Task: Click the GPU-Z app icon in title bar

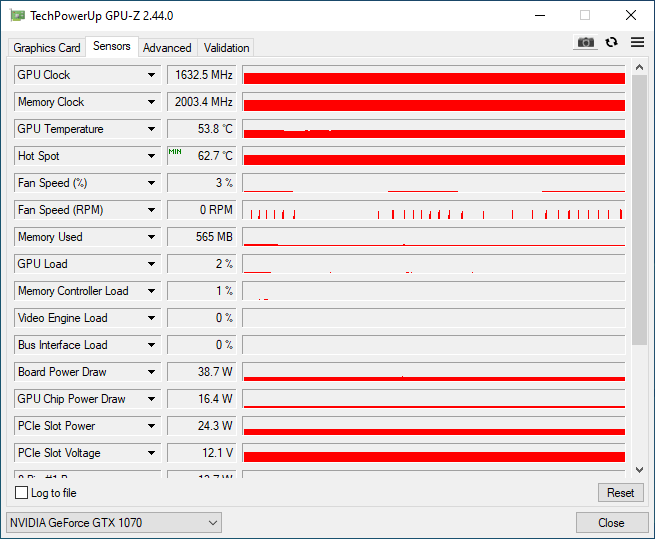Action: tap(17, 15)
